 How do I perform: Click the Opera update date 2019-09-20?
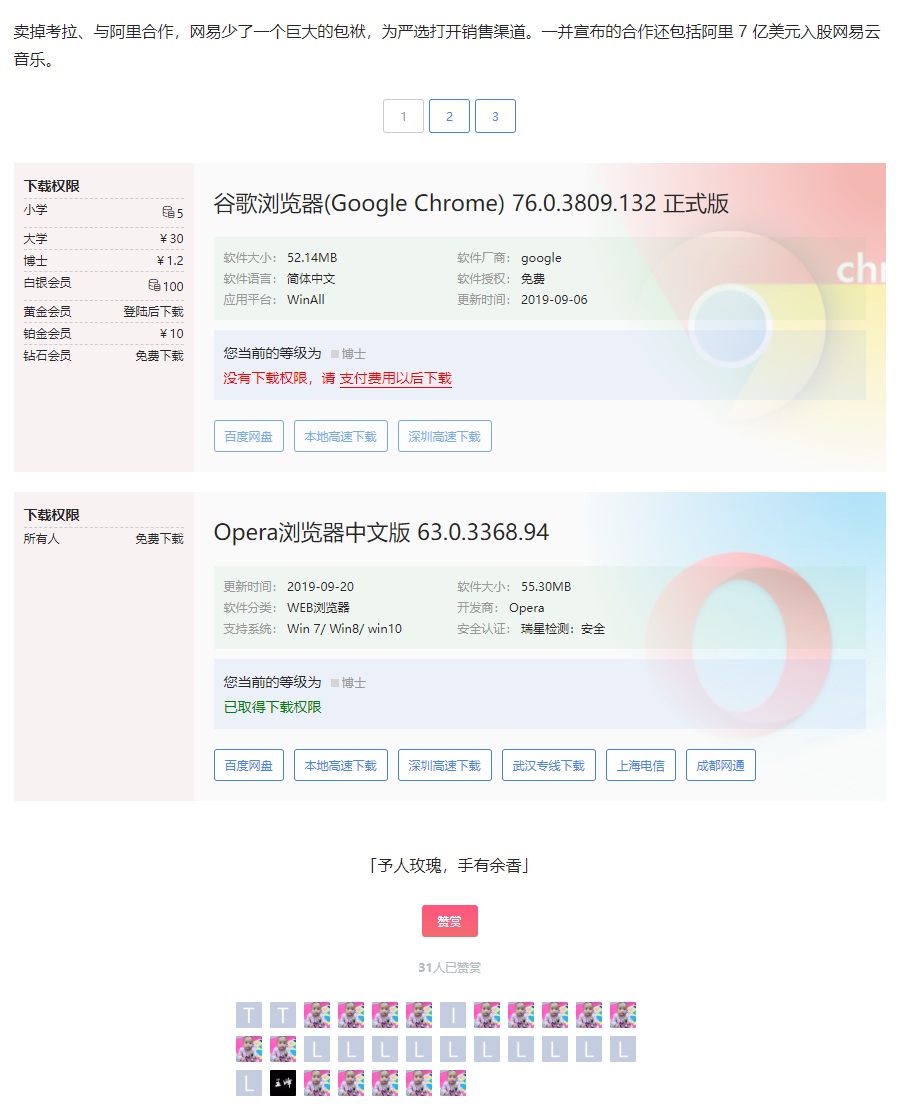pos(320,587)
